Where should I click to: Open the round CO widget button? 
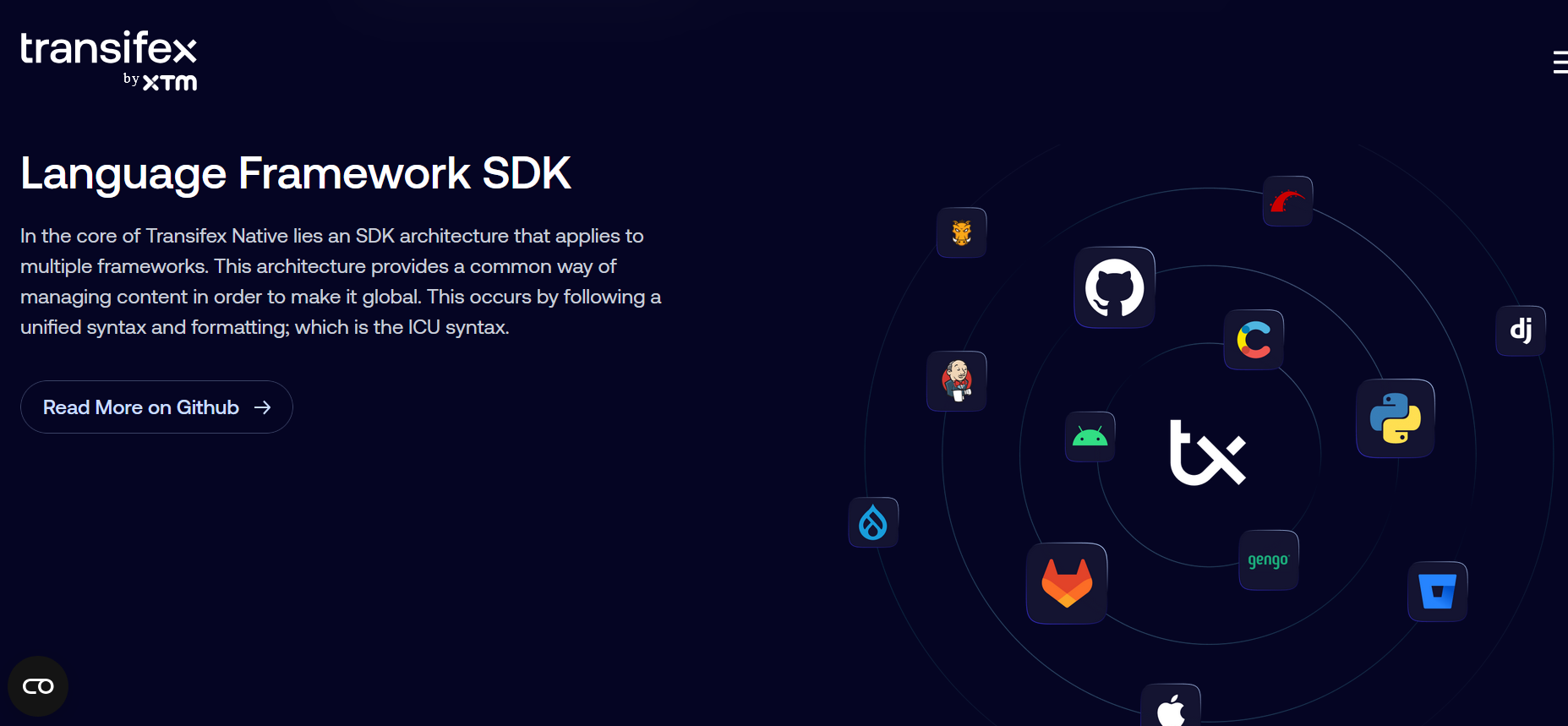38,686
